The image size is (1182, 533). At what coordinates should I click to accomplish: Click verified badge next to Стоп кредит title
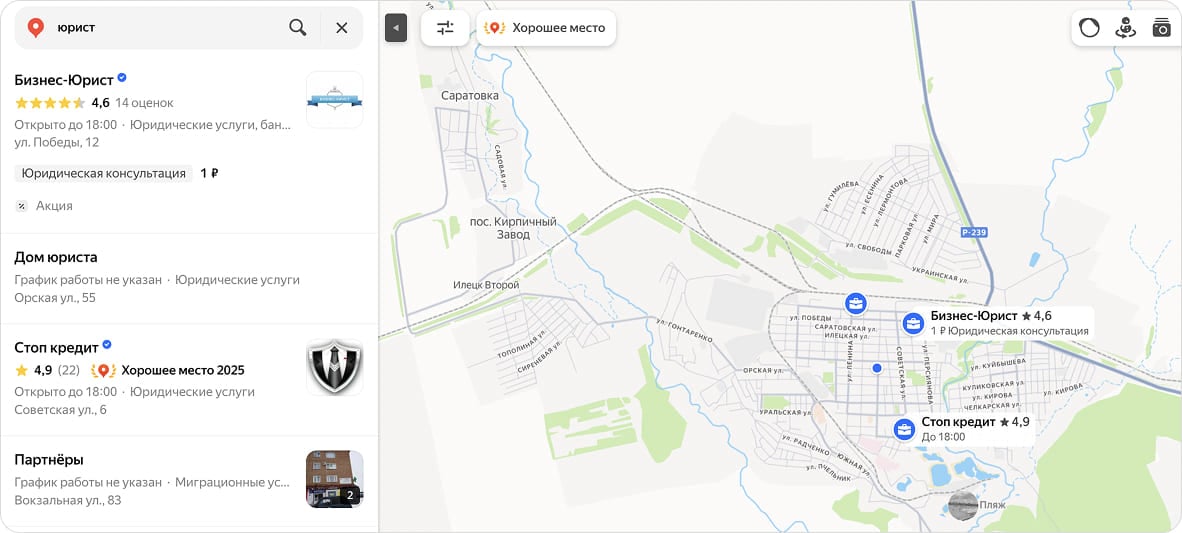coord(107,345)
